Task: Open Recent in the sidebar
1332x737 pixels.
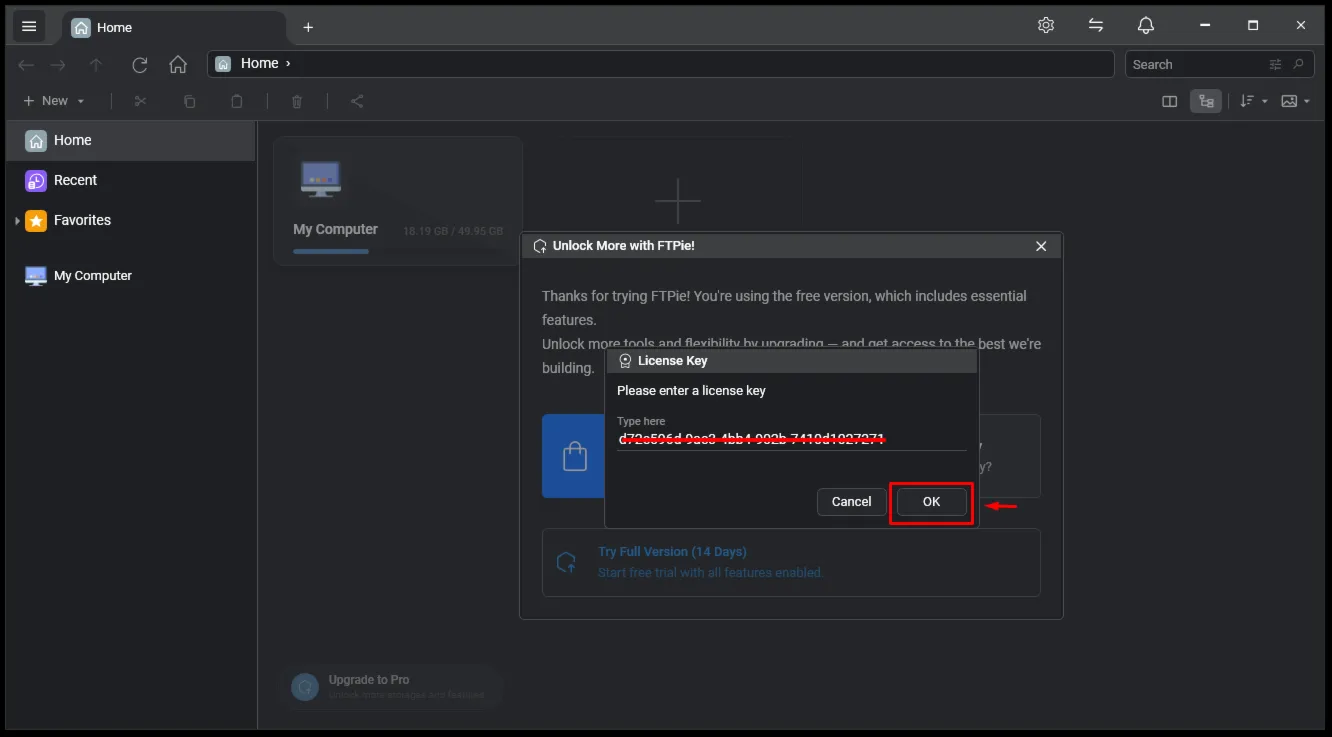Action: (x=130, y=180)
